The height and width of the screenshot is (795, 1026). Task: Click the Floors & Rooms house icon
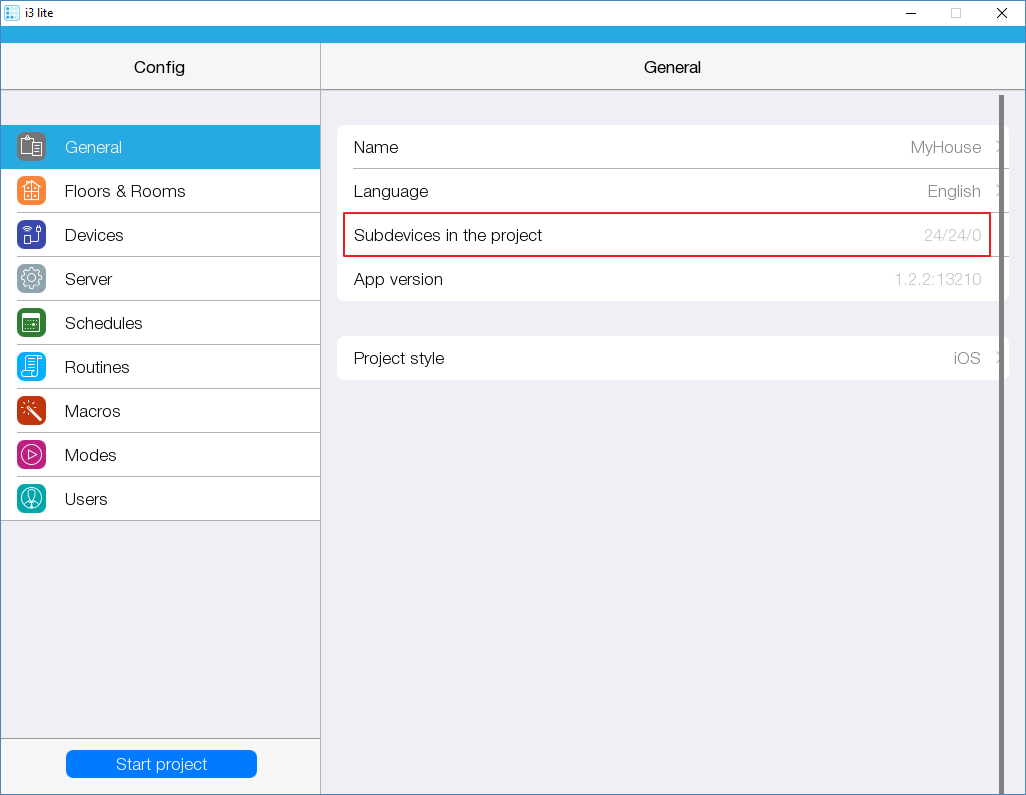click(31, 191)
